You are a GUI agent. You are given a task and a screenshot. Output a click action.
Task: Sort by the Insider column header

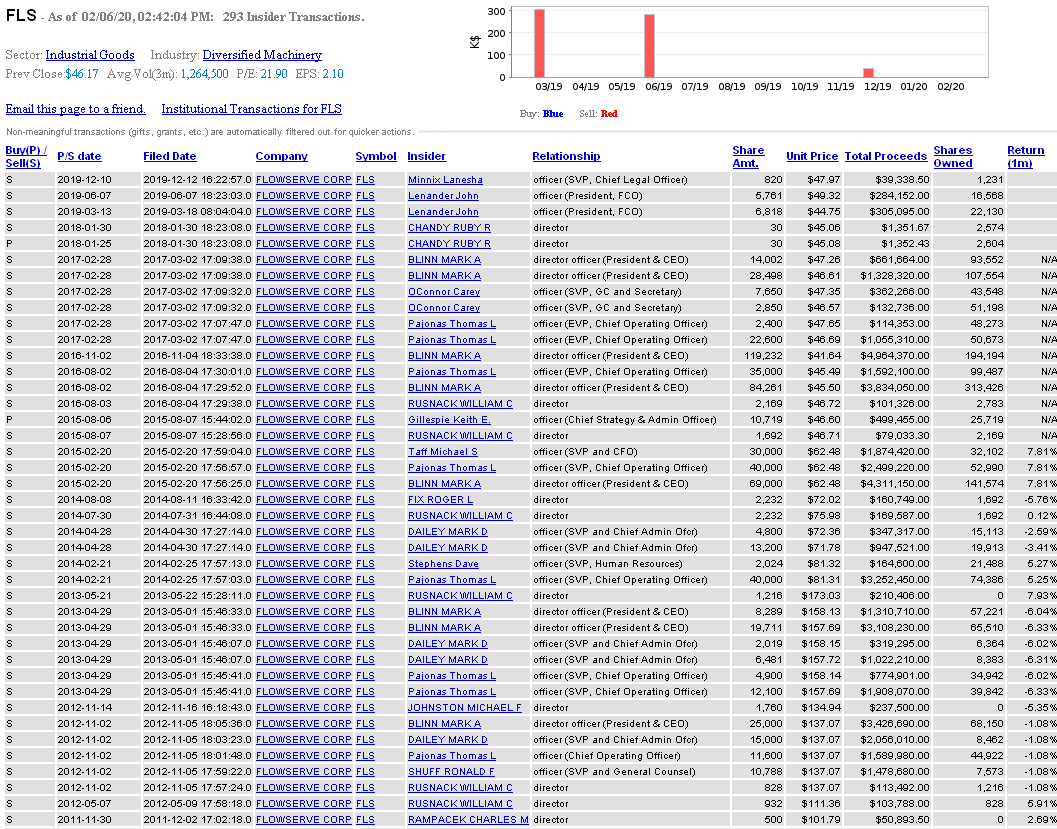427,156
